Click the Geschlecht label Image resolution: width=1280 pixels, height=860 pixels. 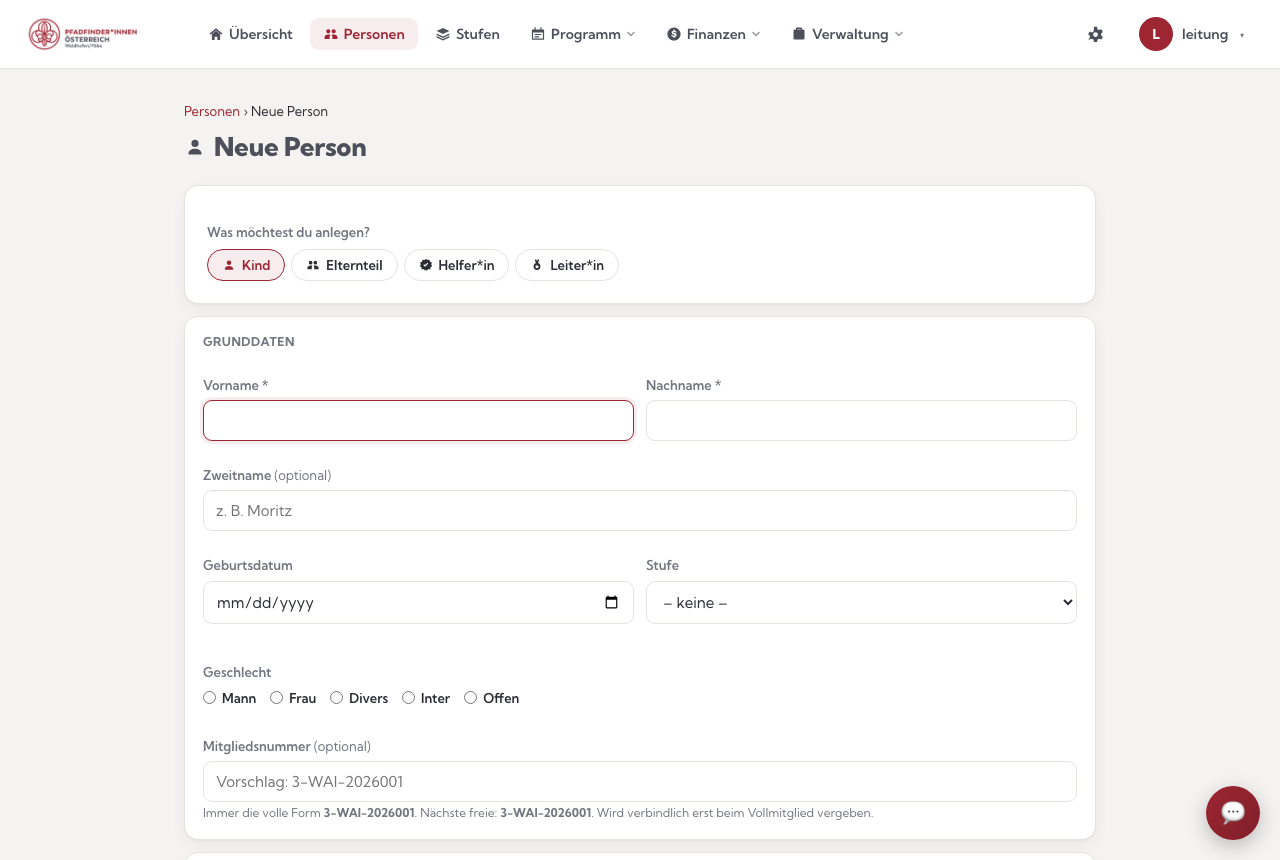[237, 672]
